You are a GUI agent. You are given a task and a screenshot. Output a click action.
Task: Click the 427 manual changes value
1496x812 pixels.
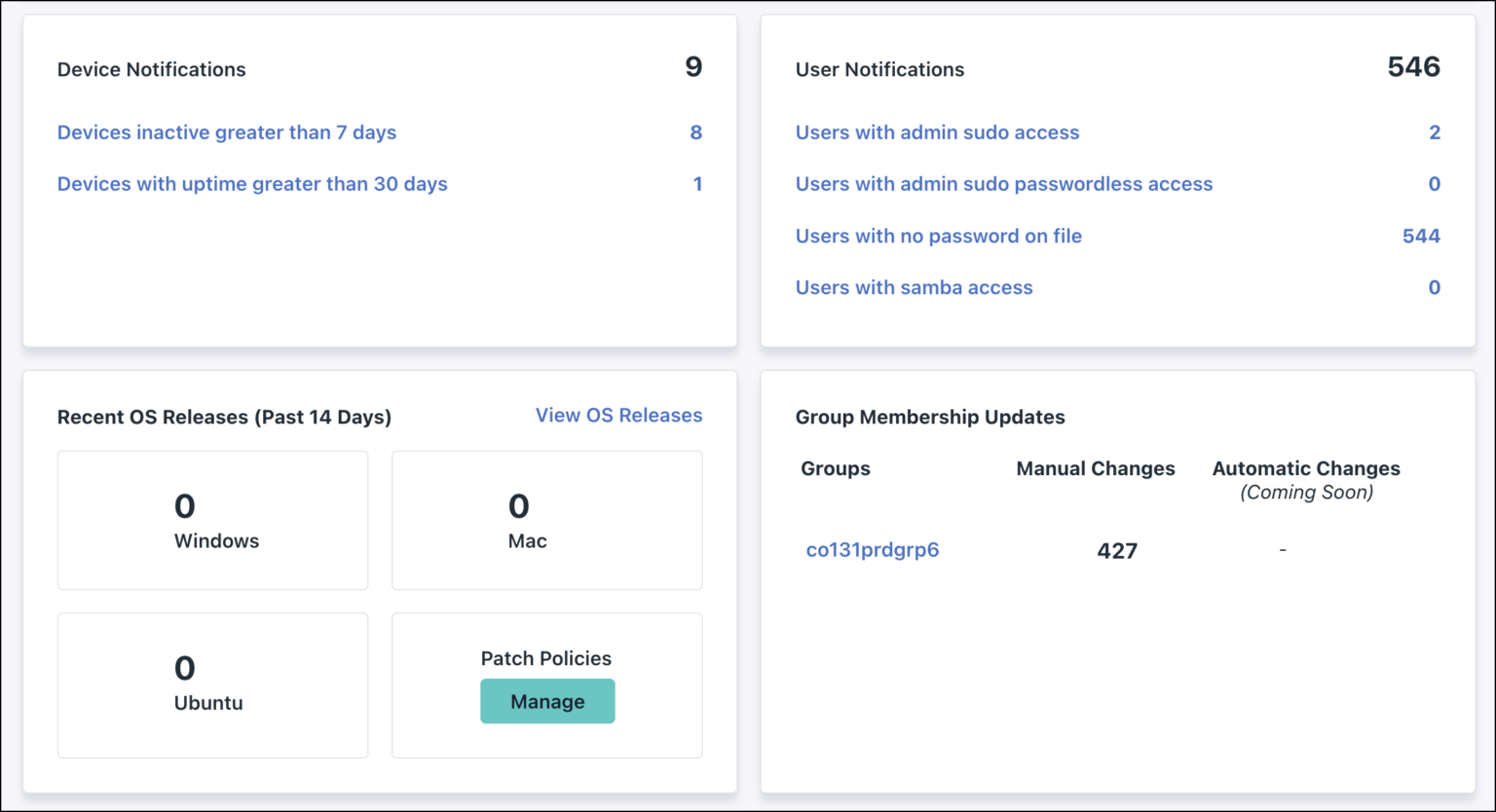[1116, 551]
